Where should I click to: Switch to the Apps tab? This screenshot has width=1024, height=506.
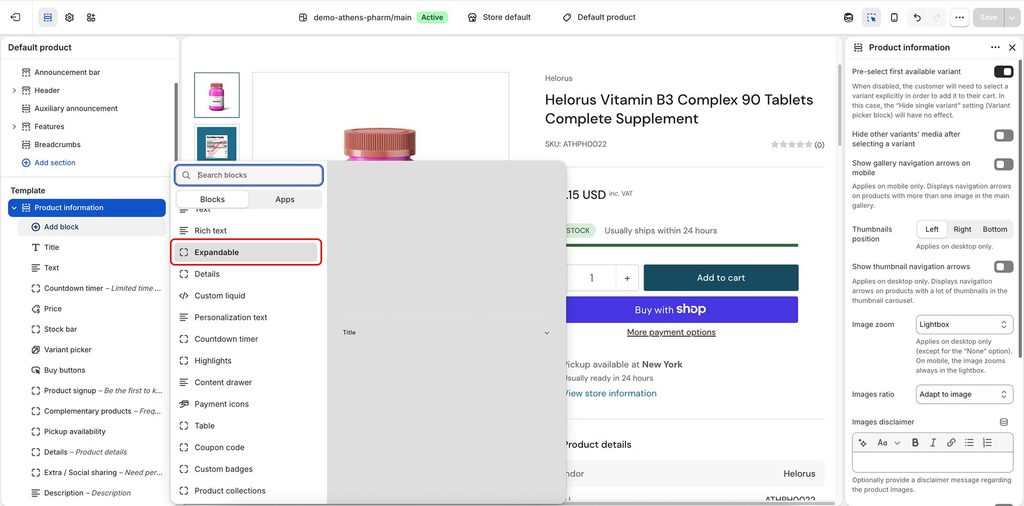[285, 199]
